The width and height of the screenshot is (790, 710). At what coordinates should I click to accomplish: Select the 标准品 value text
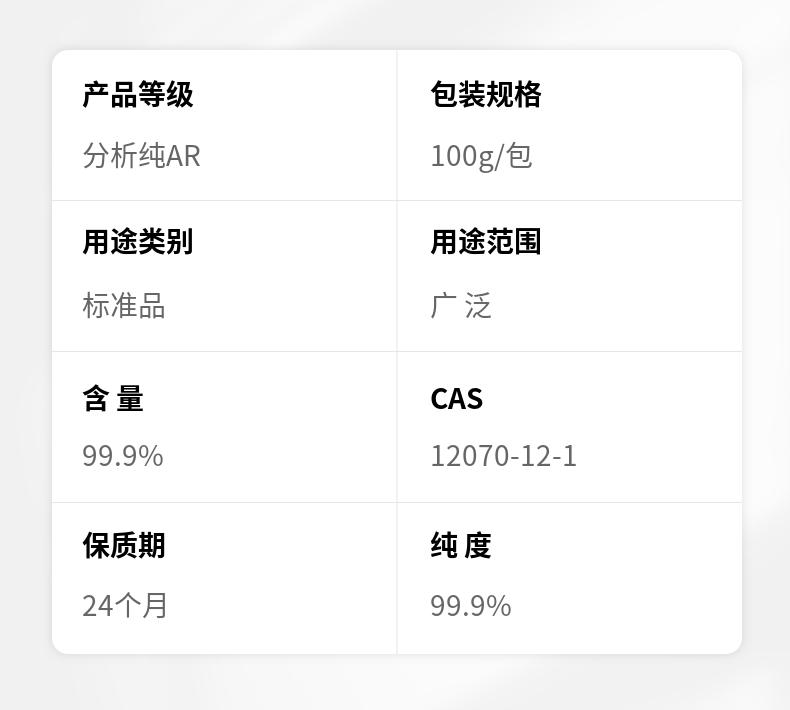tap(123, 306)
